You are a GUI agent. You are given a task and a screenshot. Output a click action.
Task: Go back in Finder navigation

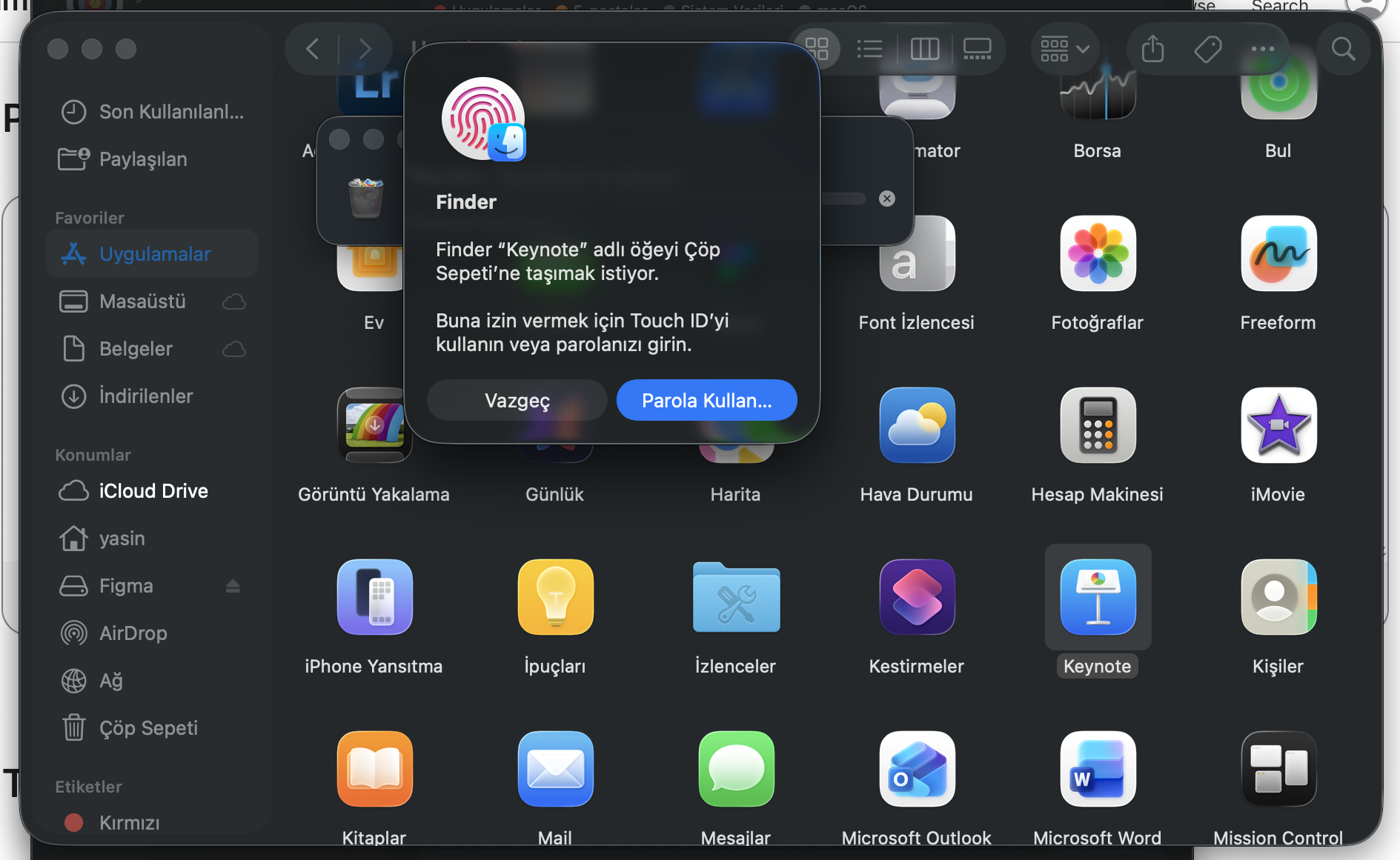[312, 49]
